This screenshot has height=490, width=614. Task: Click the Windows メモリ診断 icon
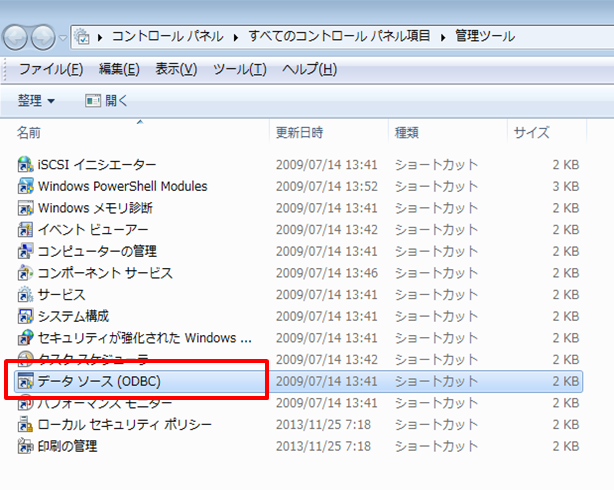(26, 208)
